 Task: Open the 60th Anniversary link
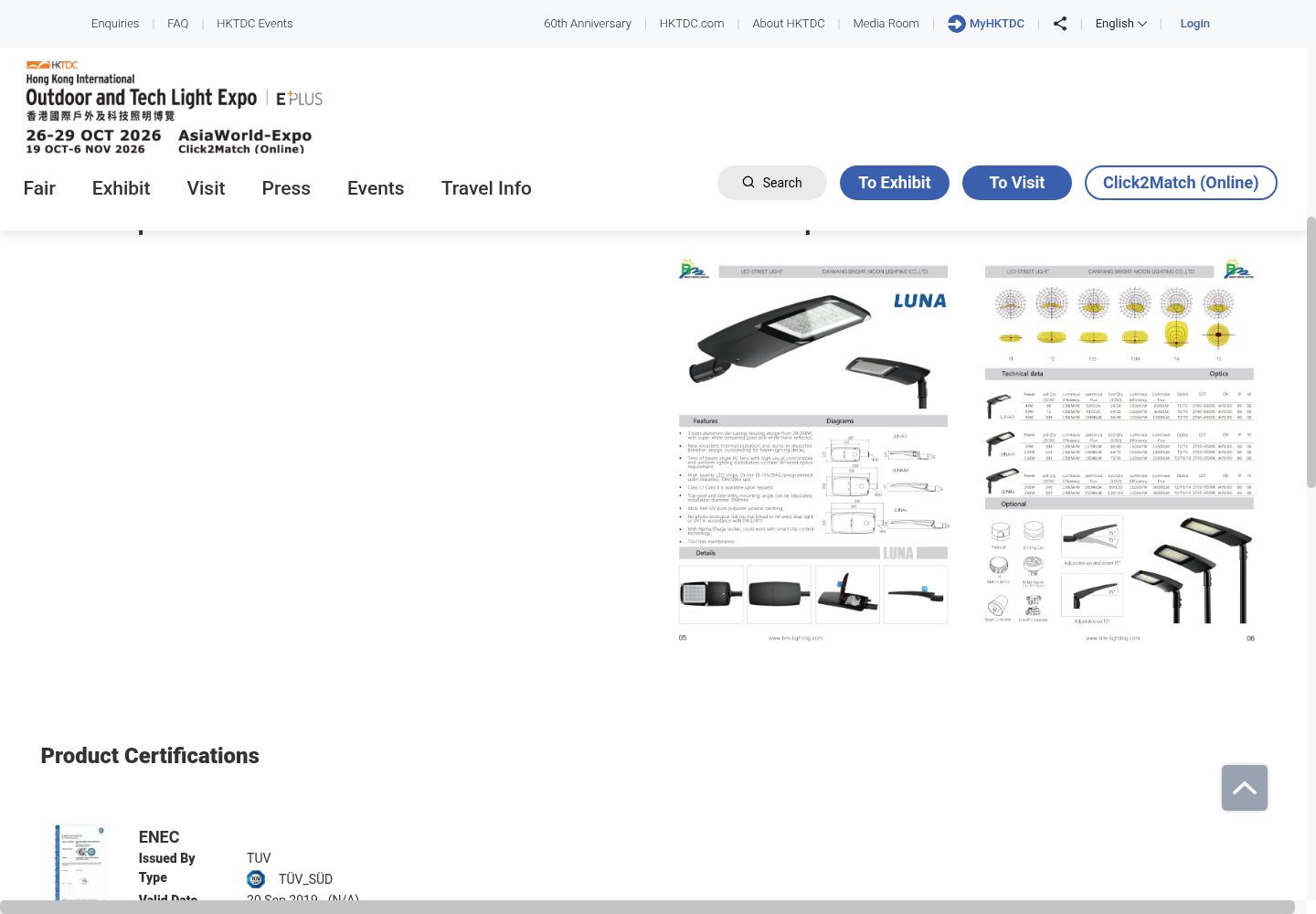588,24
